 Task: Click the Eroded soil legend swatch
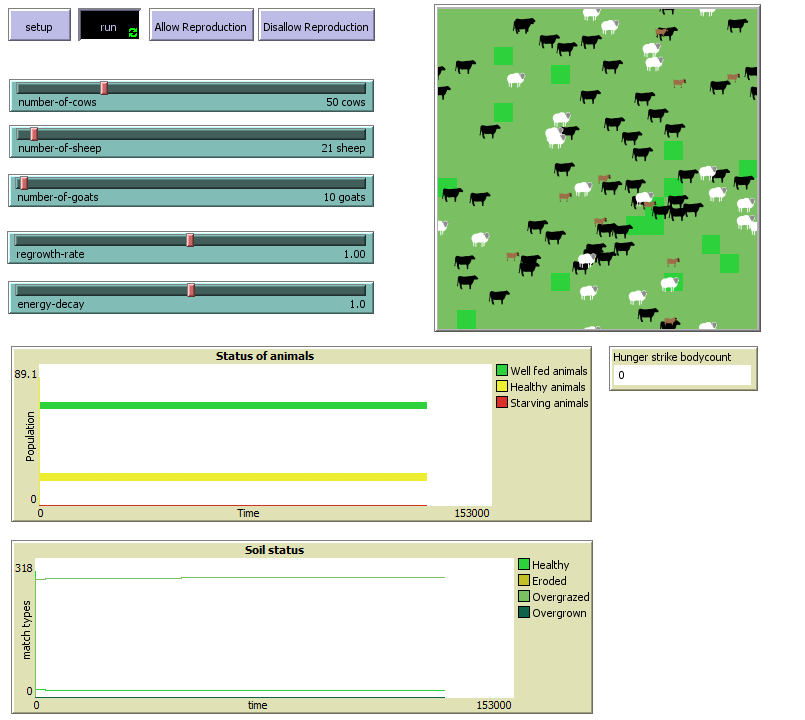tap(524, 581)
